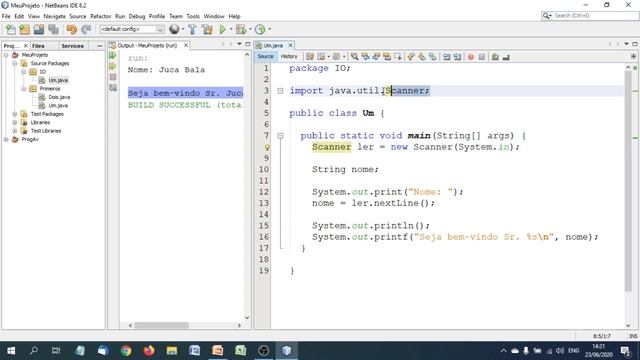Open the Run Project dropdown arrow
The width and height of the screenshot is (640, 360).
231,29
